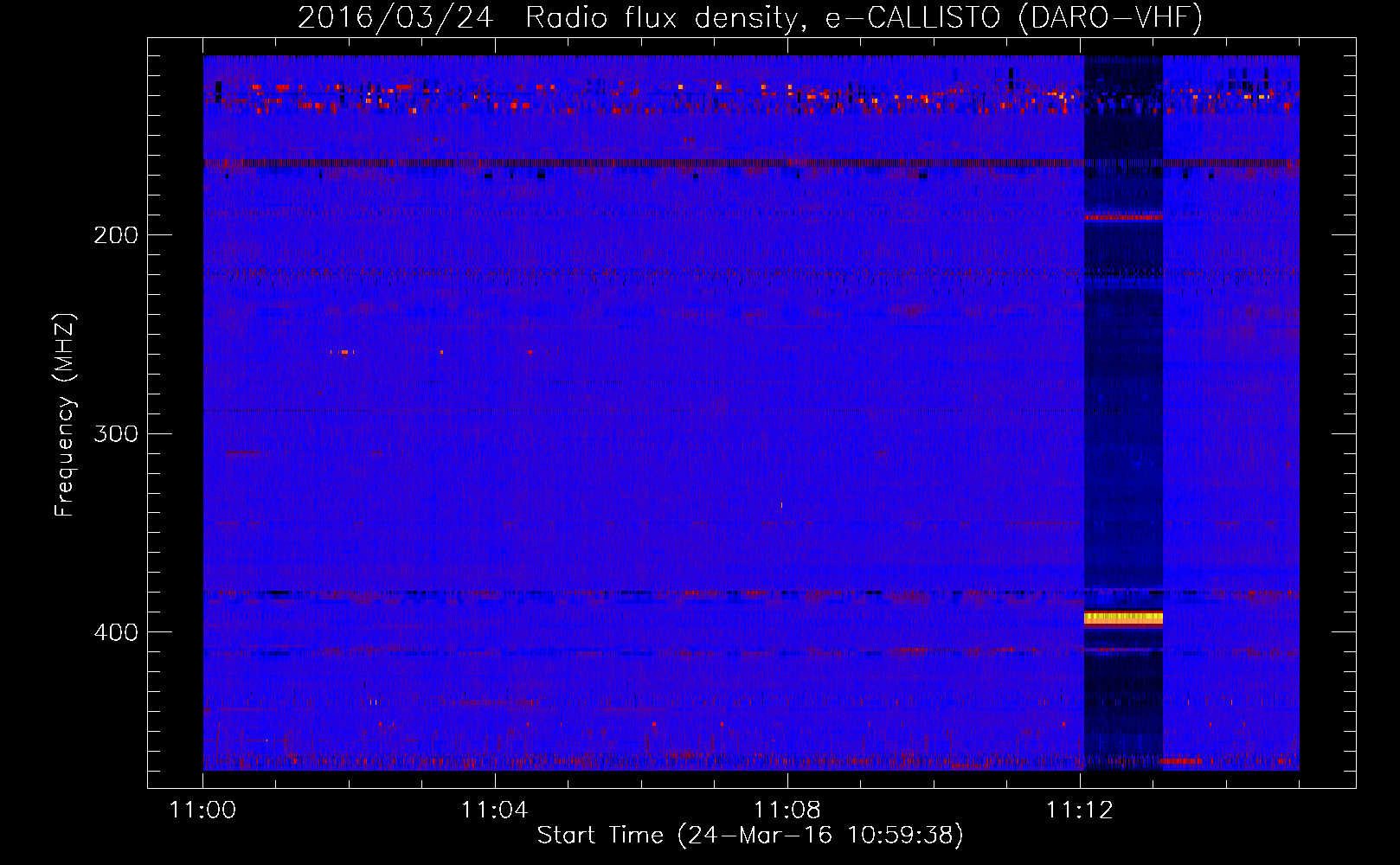Viewport: 1400px width, 865px height.
Task: Click the 200 frequency tick label
Action: point(116,235)
